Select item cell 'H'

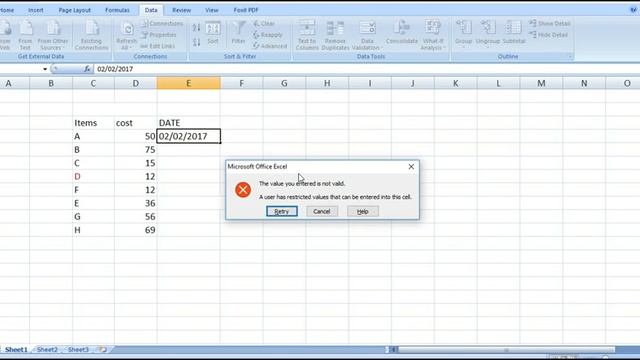pyautogui.click(x=93, y=230)
